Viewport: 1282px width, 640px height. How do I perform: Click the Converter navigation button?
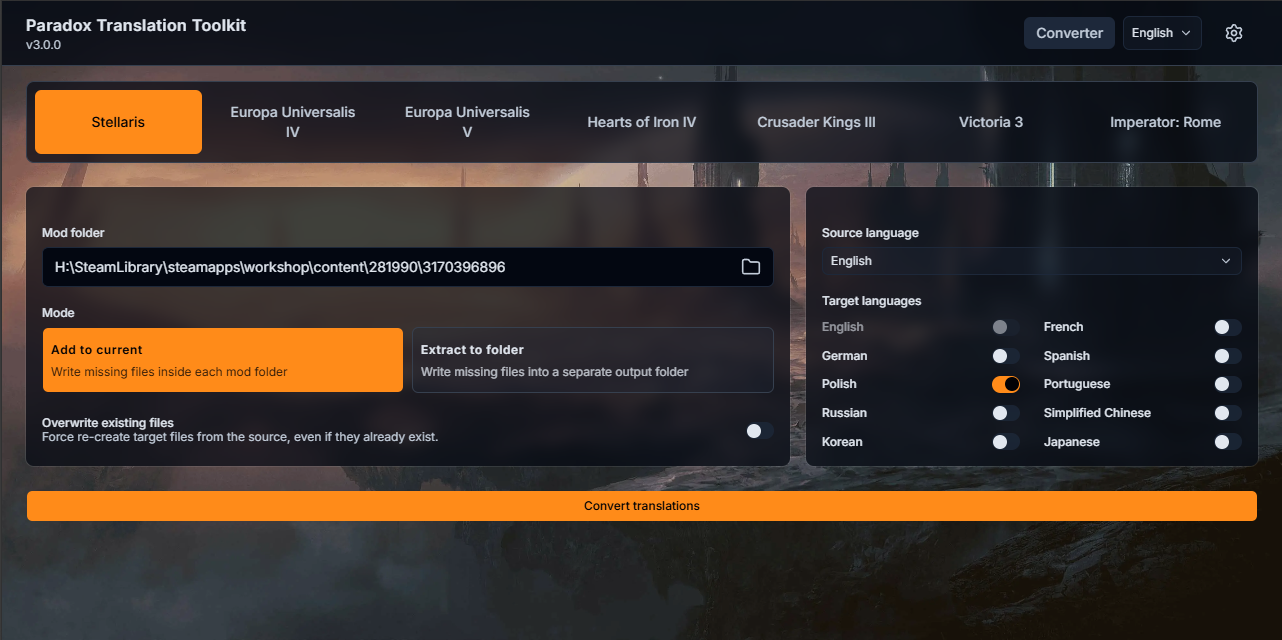pos(1069,32)
